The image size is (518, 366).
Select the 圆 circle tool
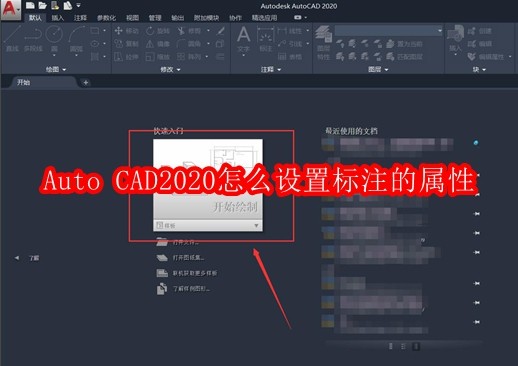point(54,40)
